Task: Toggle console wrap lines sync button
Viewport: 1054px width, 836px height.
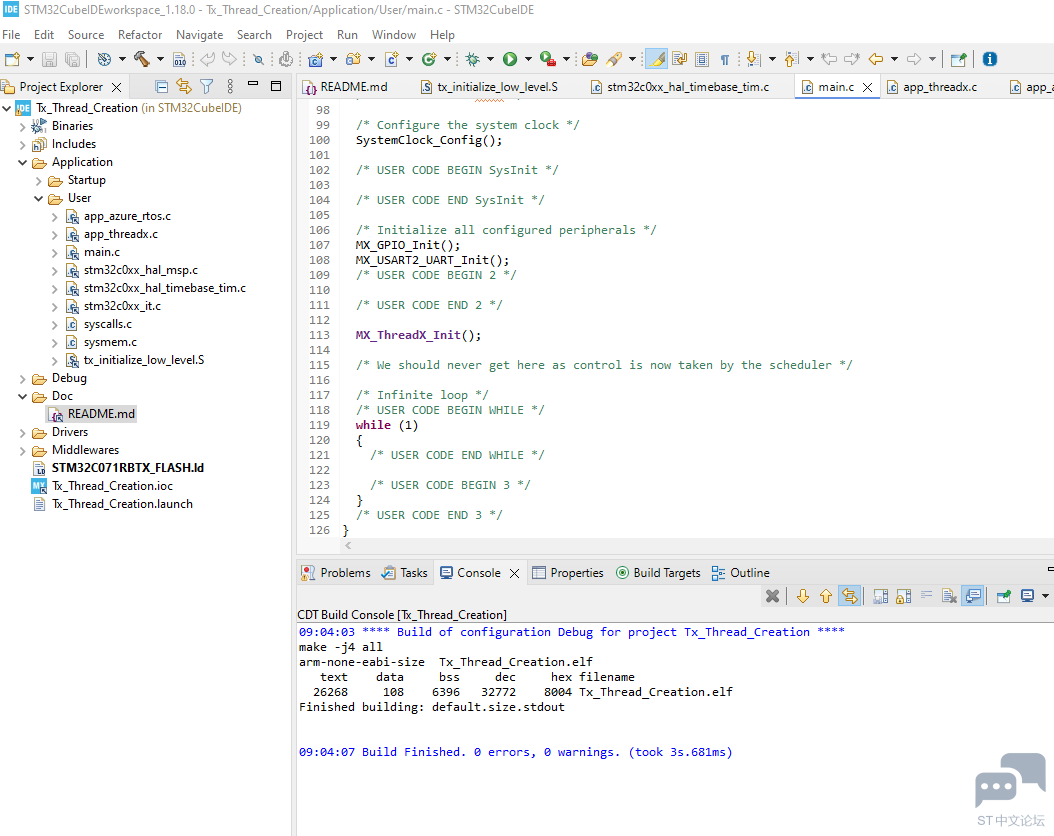Action: [x=850, y=596]
